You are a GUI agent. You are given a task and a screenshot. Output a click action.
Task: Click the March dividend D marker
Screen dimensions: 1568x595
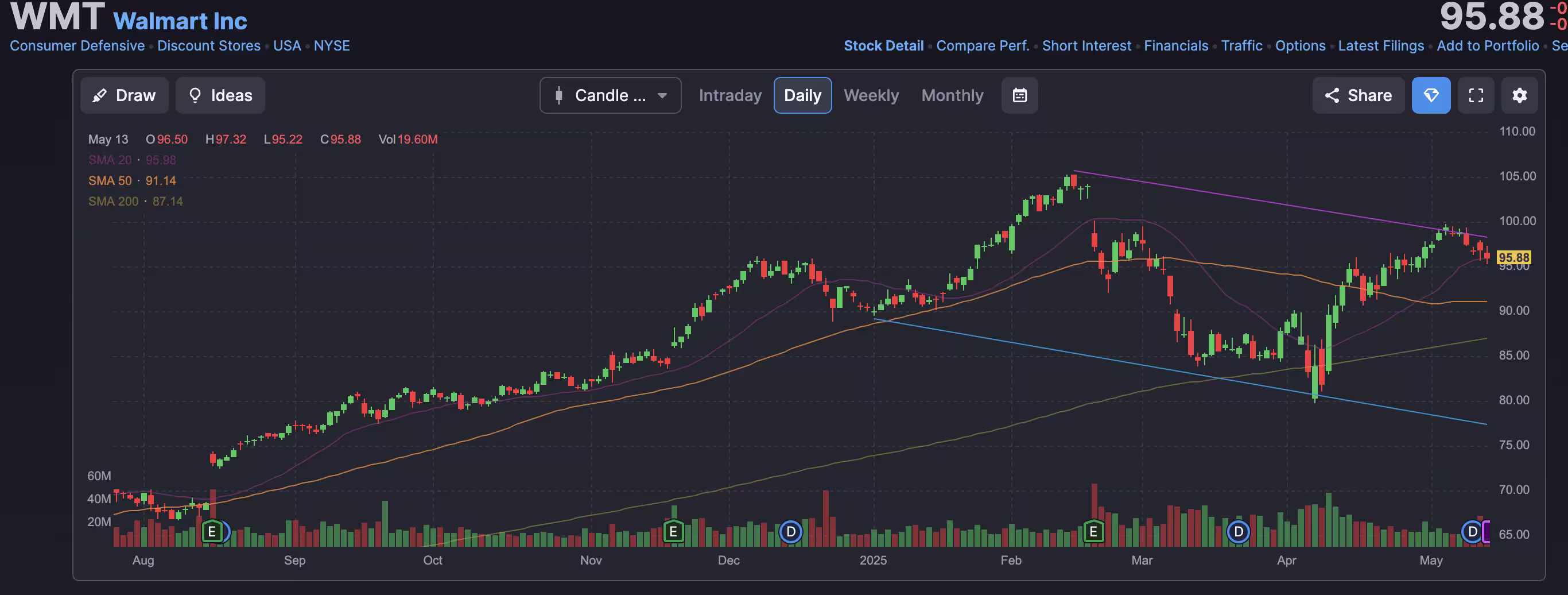[1238, 532]
